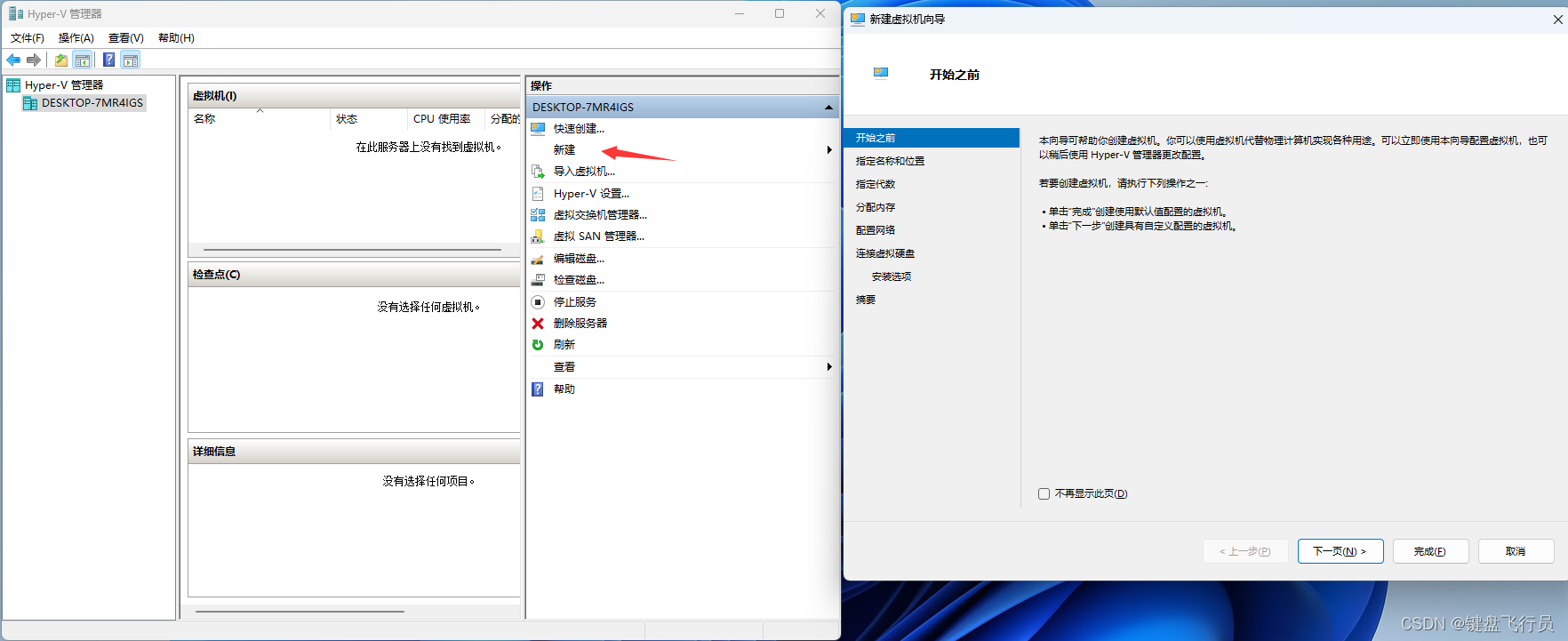The image size is (1568, 641).
Task: Close the 新建虚拟机向导 window
Action: pyautogui.click(x=1557, y=19)
